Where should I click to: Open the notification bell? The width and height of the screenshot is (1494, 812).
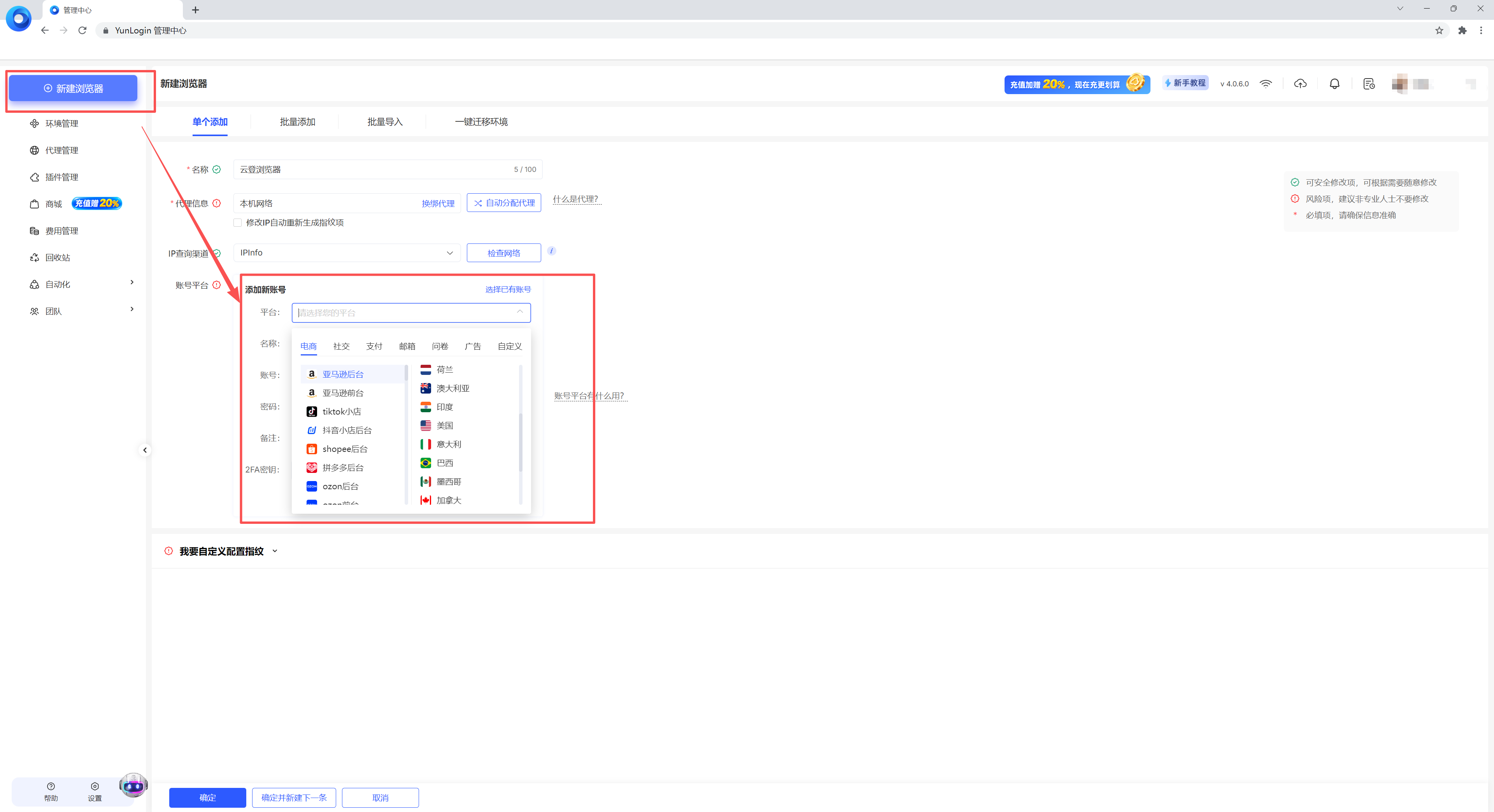coord(1334,84)
